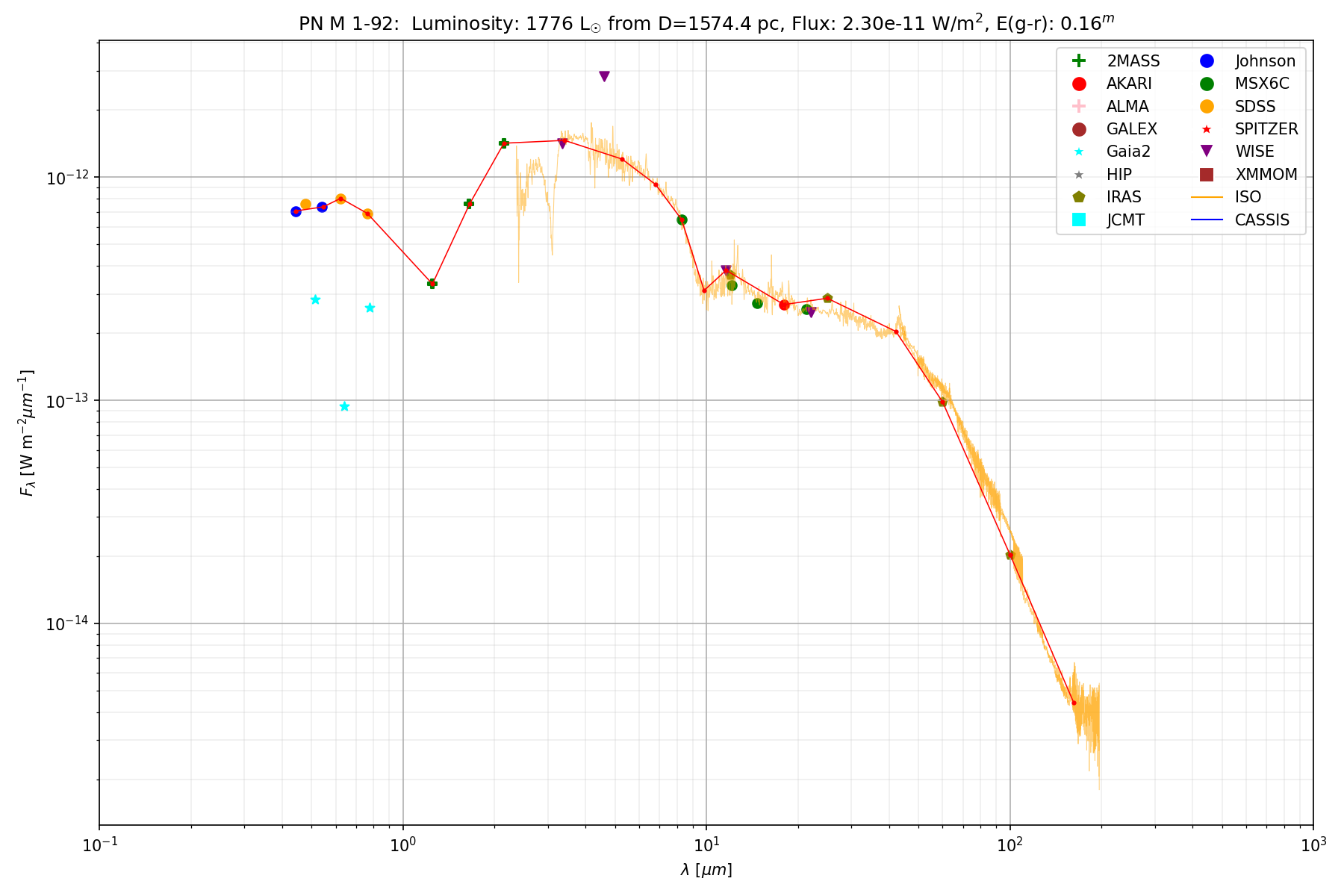
Task: Click the topmost purple WISE outlier data point
Action: (604, 76)
